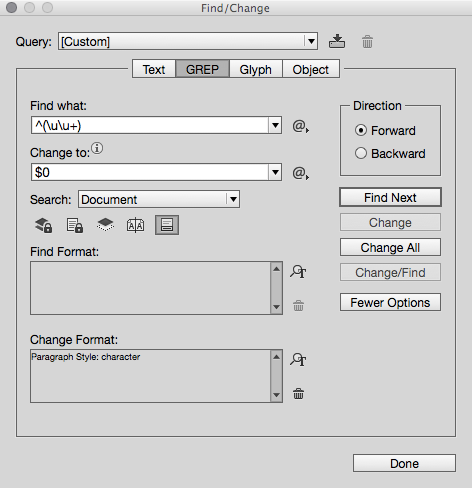Toggle Include Locked Layers icon
The height and width of the screenshot is (488, 472).
click(x=44, y=225)
